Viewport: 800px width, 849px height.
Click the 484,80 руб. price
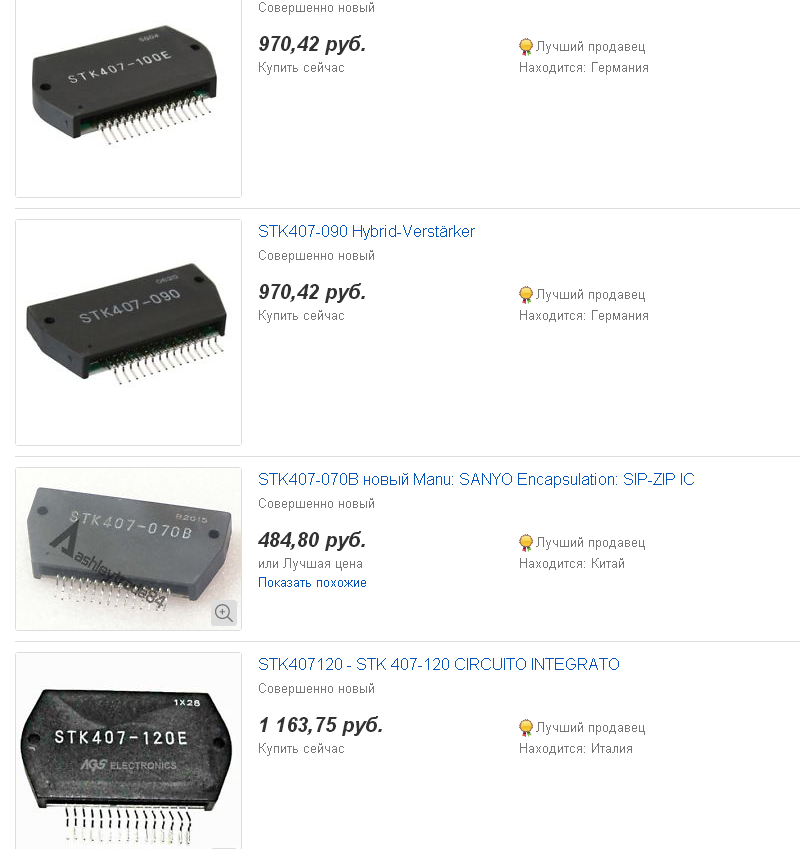click(x=312, y=541)
